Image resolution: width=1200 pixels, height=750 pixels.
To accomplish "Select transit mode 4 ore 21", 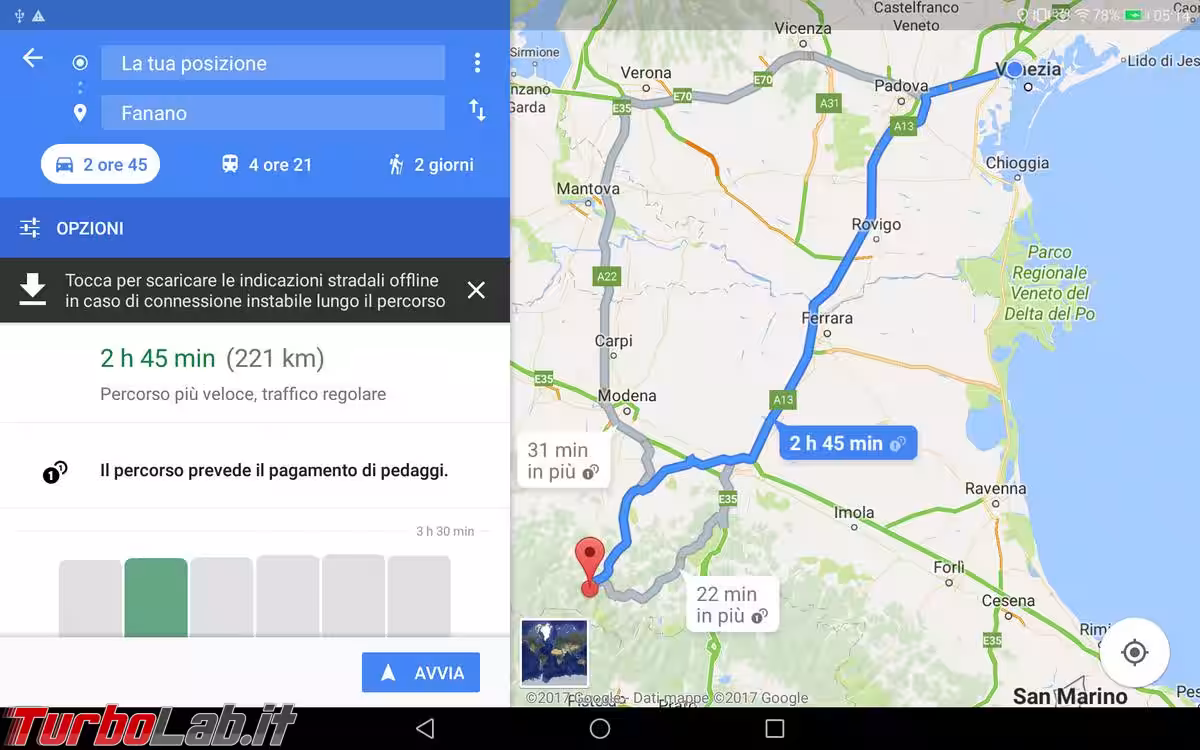I will click(267, 165).
